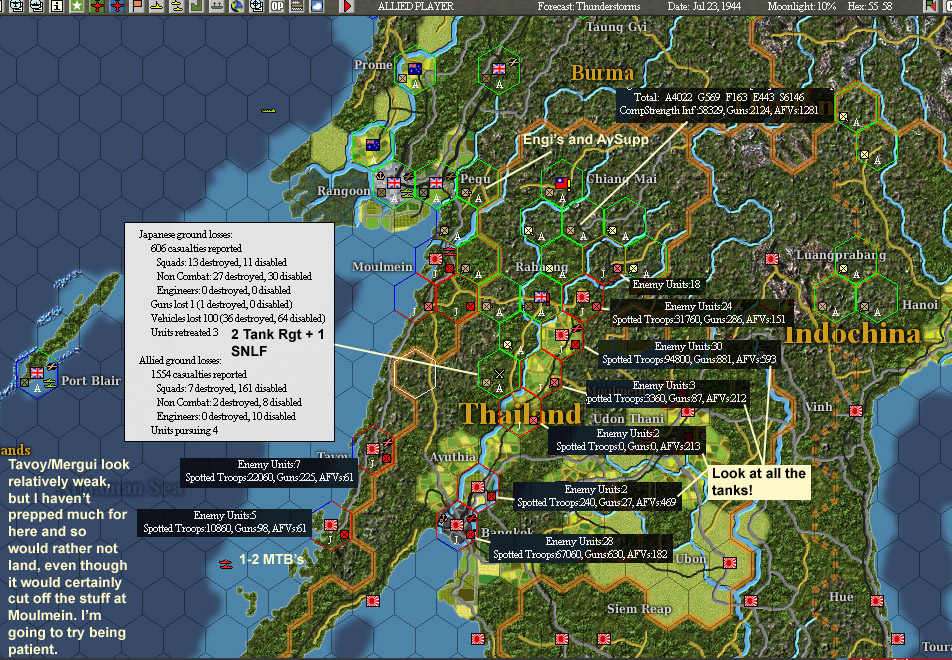Click the 'Enemy Units:28' info box near Bangkok
The width and height of the screenshot is (952, 660).
coord(580,548)
